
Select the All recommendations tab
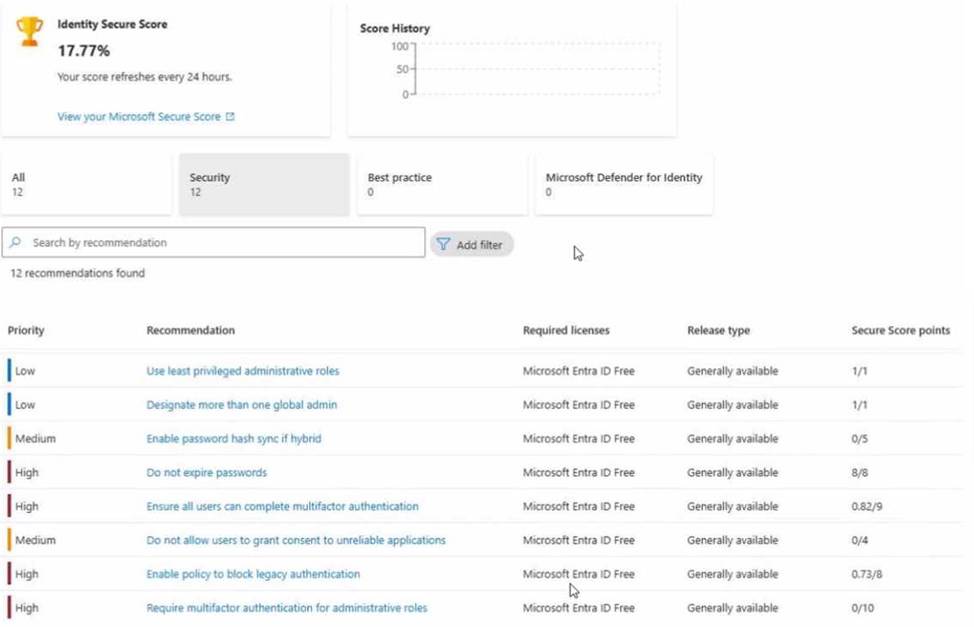tap(86, 184)
